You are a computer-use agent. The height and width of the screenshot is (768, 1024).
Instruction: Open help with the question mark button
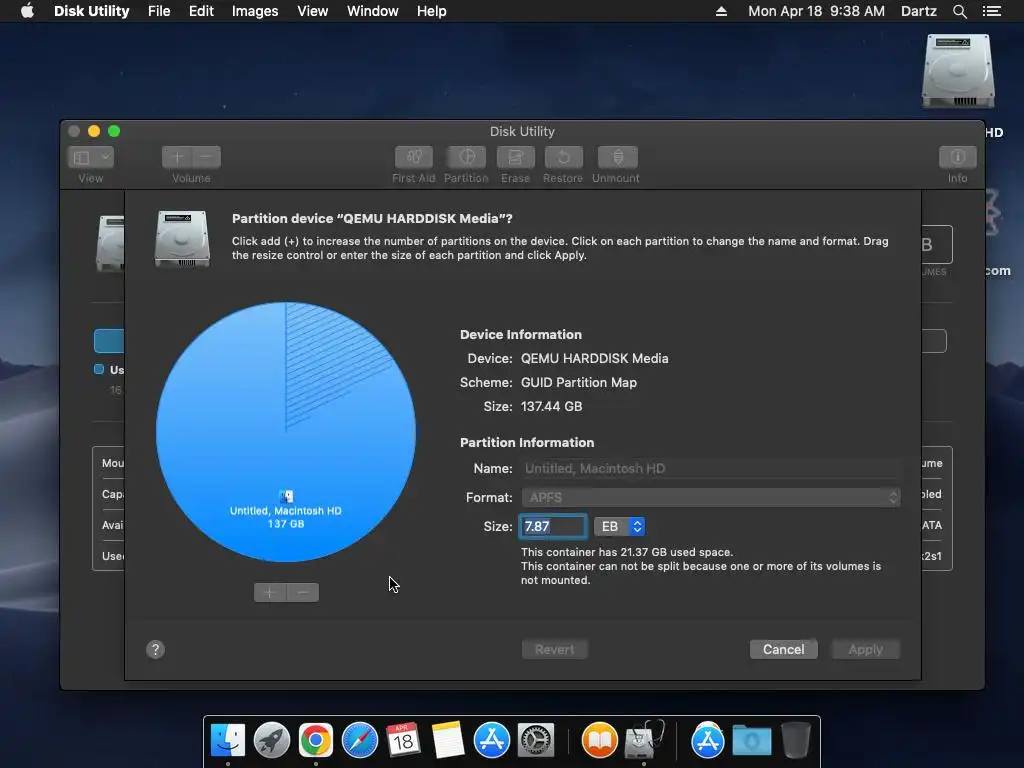[155, 649]
